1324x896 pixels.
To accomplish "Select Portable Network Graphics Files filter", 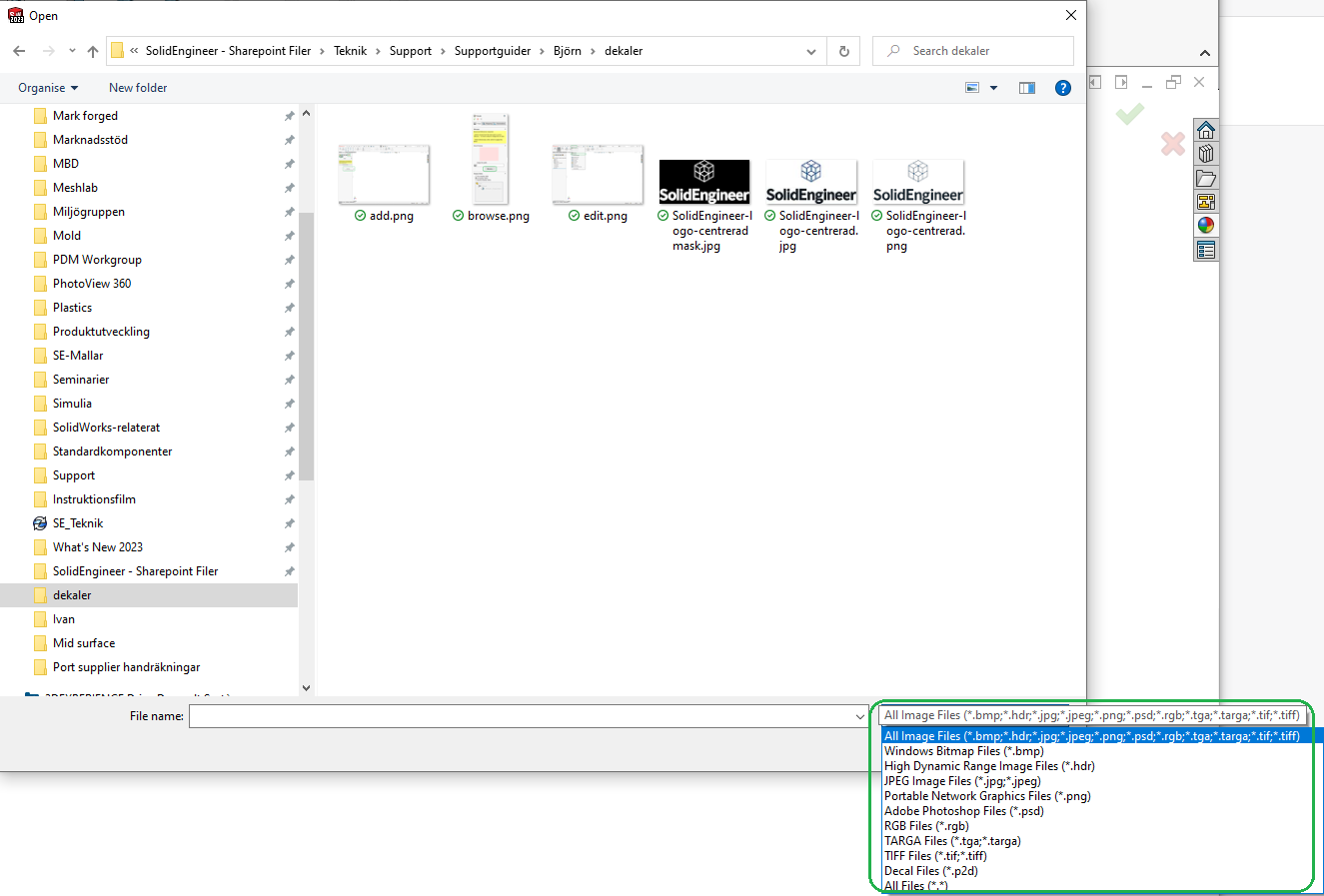I will [986, 796].
